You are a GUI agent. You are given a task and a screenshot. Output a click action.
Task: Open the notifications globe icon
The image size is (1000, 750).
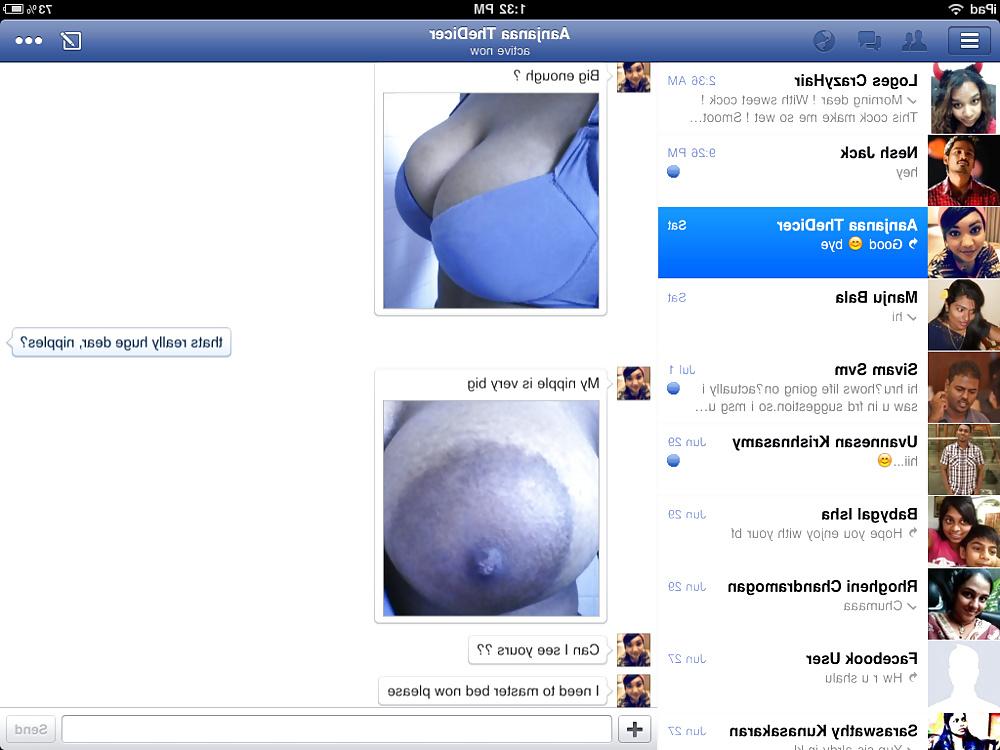point(824,41)
